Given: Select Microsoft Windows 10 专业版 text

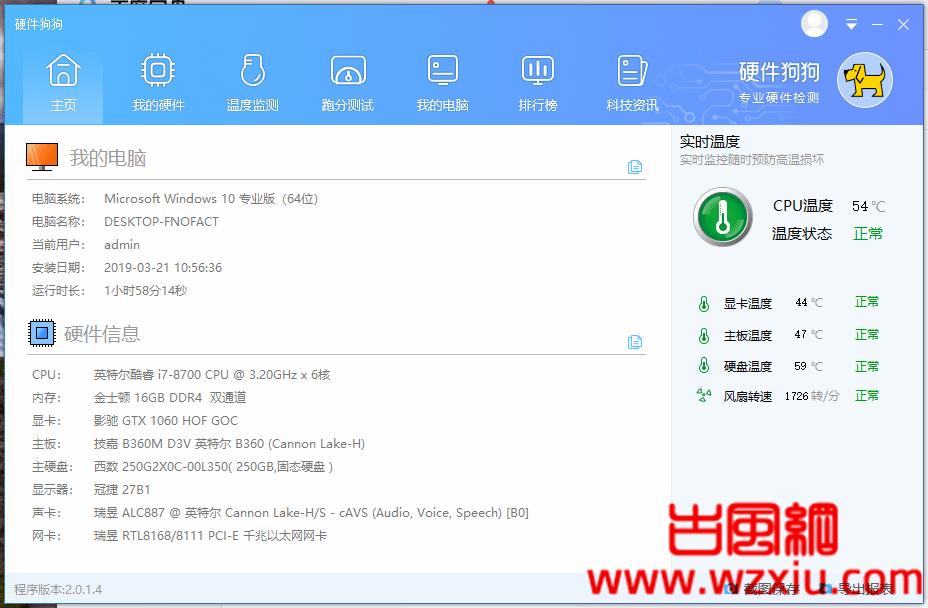Looking at the screenshot, I should click(x=211, y=199).
